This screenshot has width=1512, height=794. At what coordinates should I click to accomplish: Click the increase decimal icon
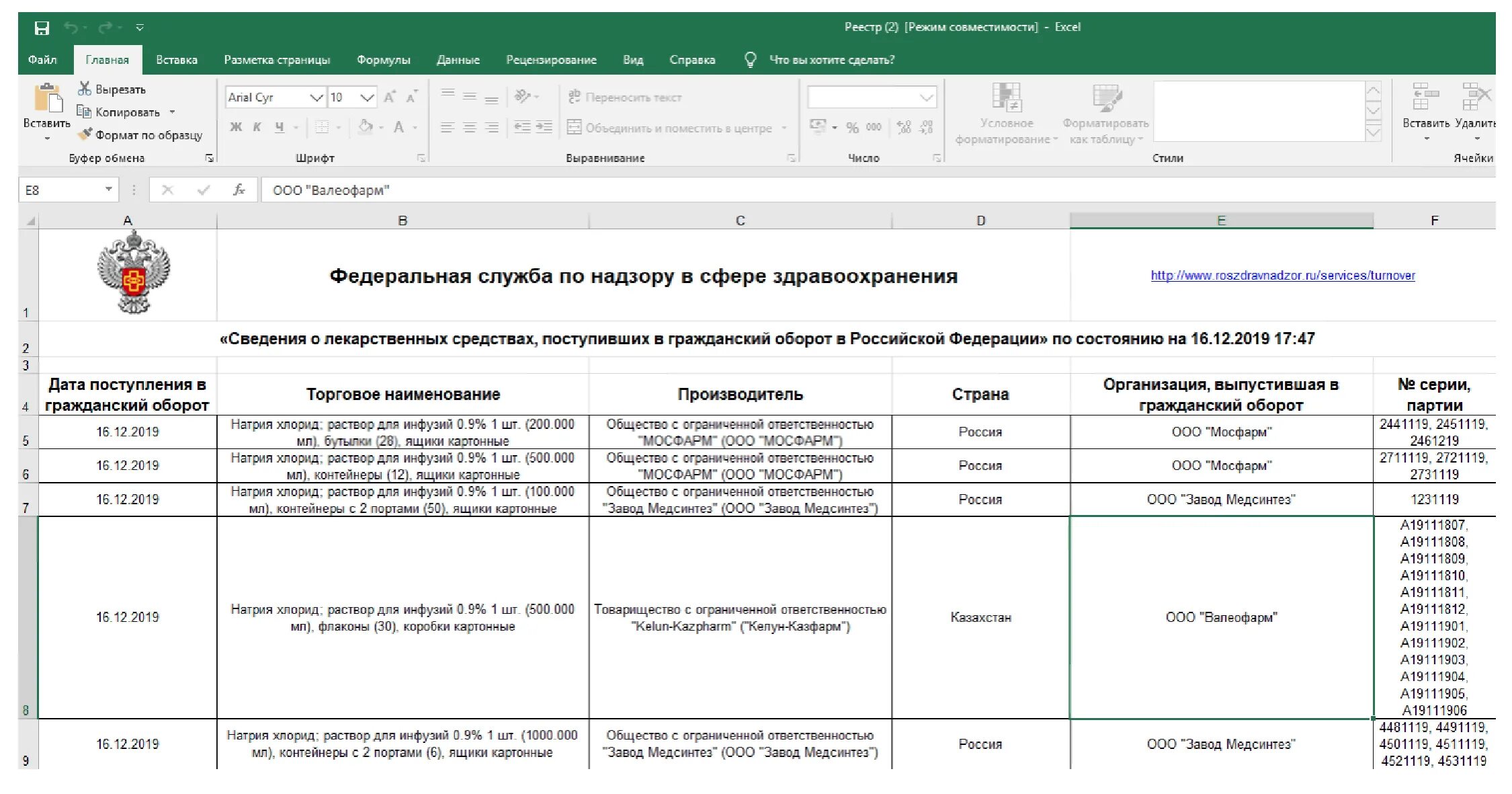(904, 127)
